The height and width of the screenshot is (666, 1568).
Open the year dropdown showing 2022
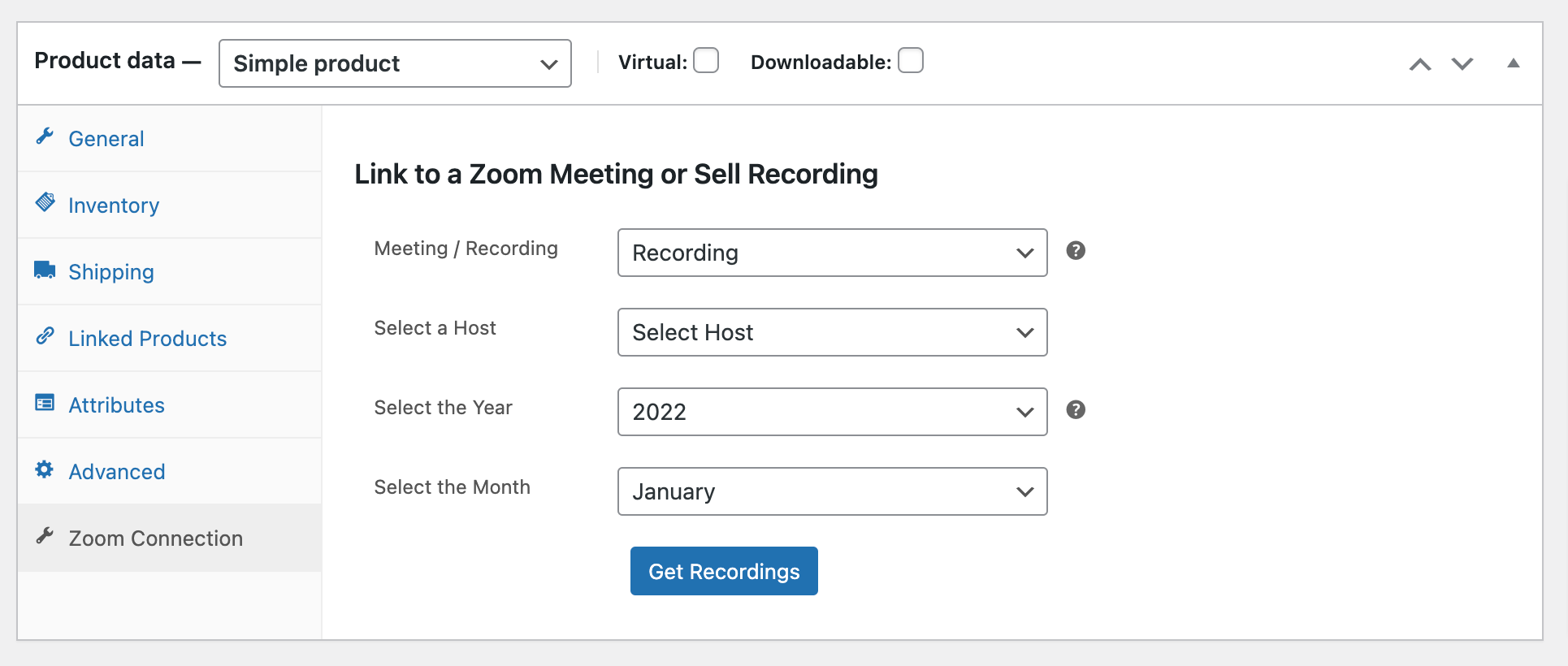point(832,412)
